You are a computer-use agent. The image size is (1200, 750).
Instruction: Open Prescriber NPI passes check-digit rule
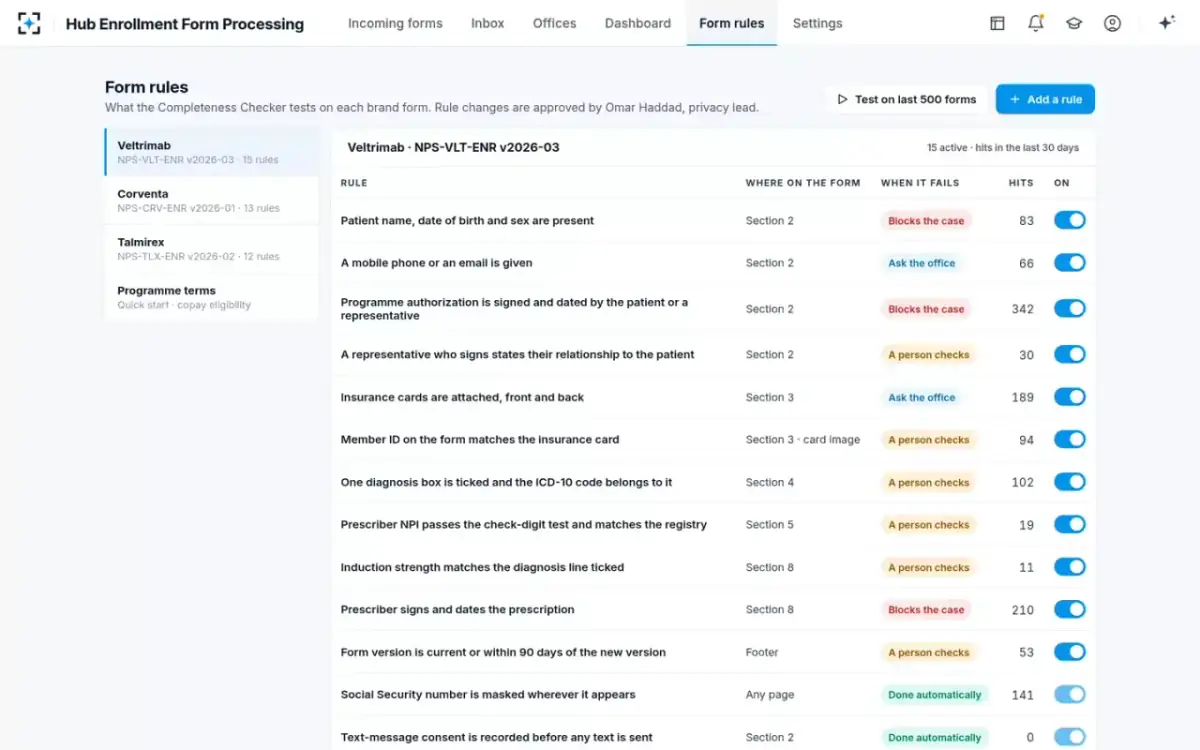(x=524, y=524)
